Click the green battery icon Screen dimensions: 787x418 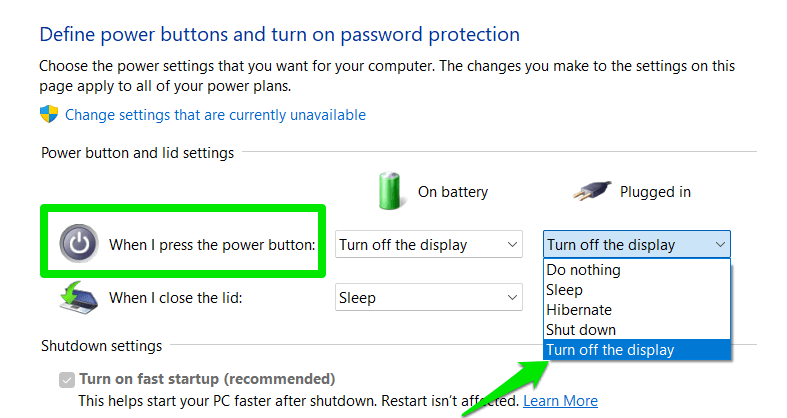coord(389,191)
